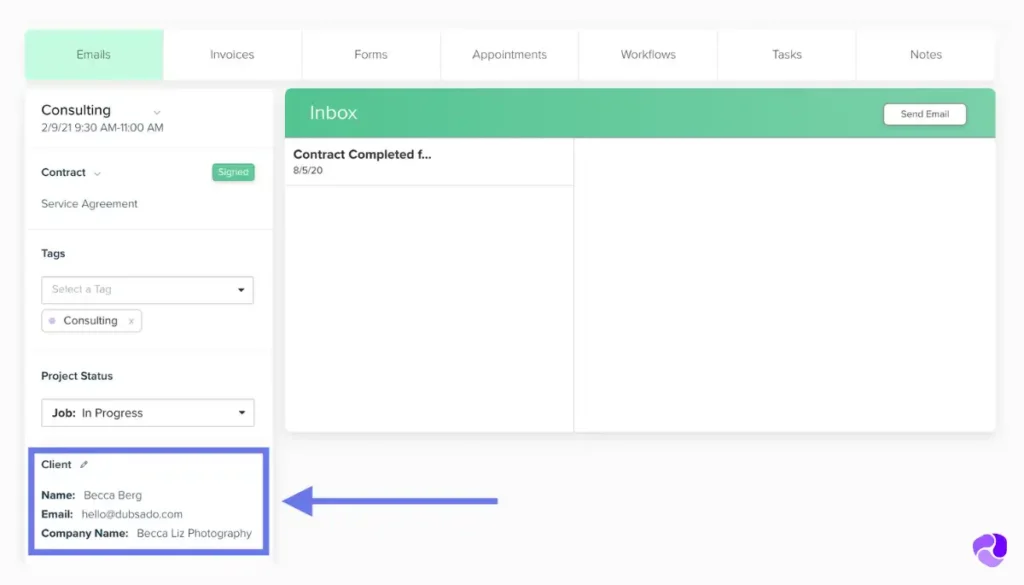Select the Appointments tab
1024x585 pixels.
click(509, 55)
